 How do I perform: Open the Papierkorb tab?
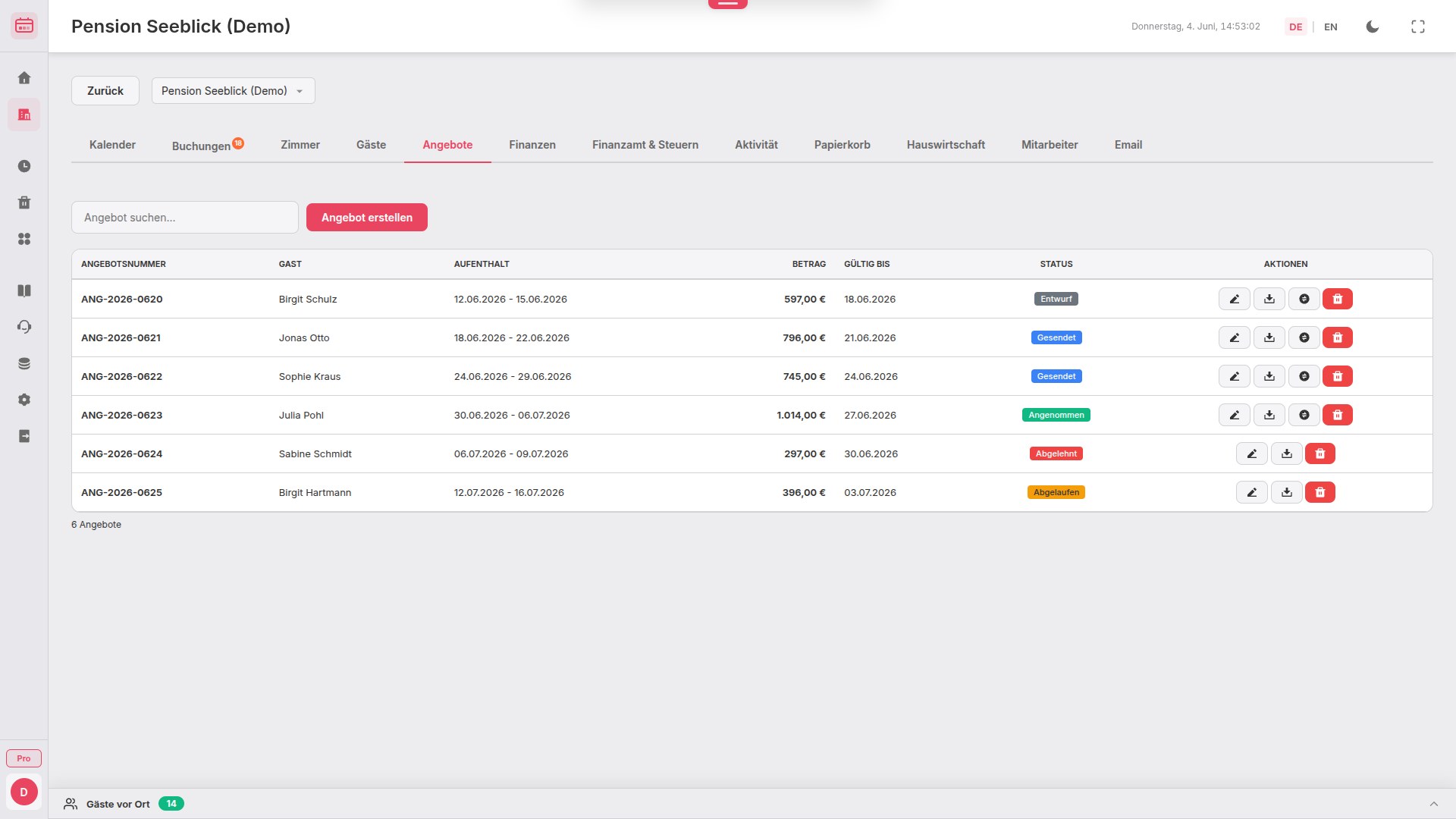coord(843,145)
